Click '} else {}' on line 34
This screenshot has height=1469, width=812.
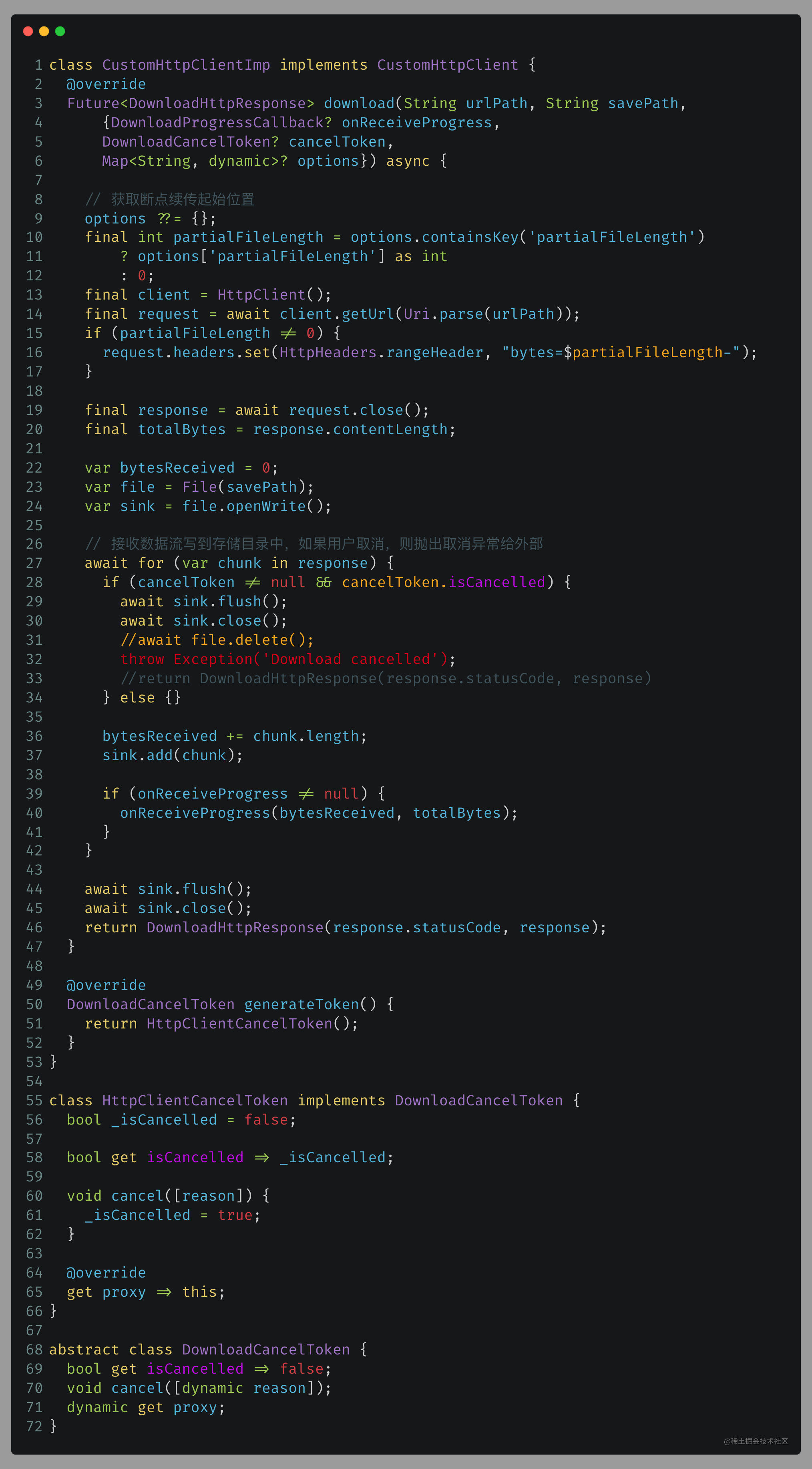click(141, 697)
